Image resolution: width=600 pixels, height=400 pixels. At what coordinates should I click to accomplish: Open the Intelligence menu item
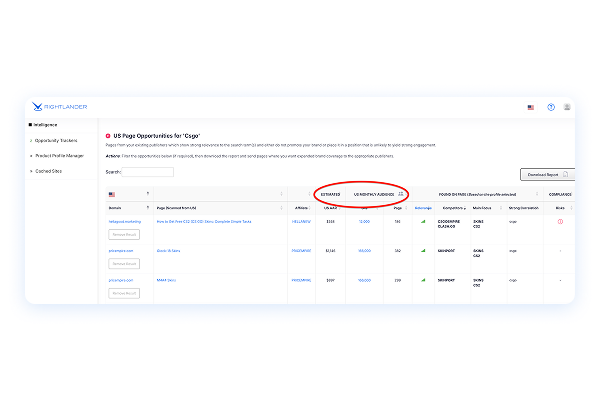pos(46,125)
